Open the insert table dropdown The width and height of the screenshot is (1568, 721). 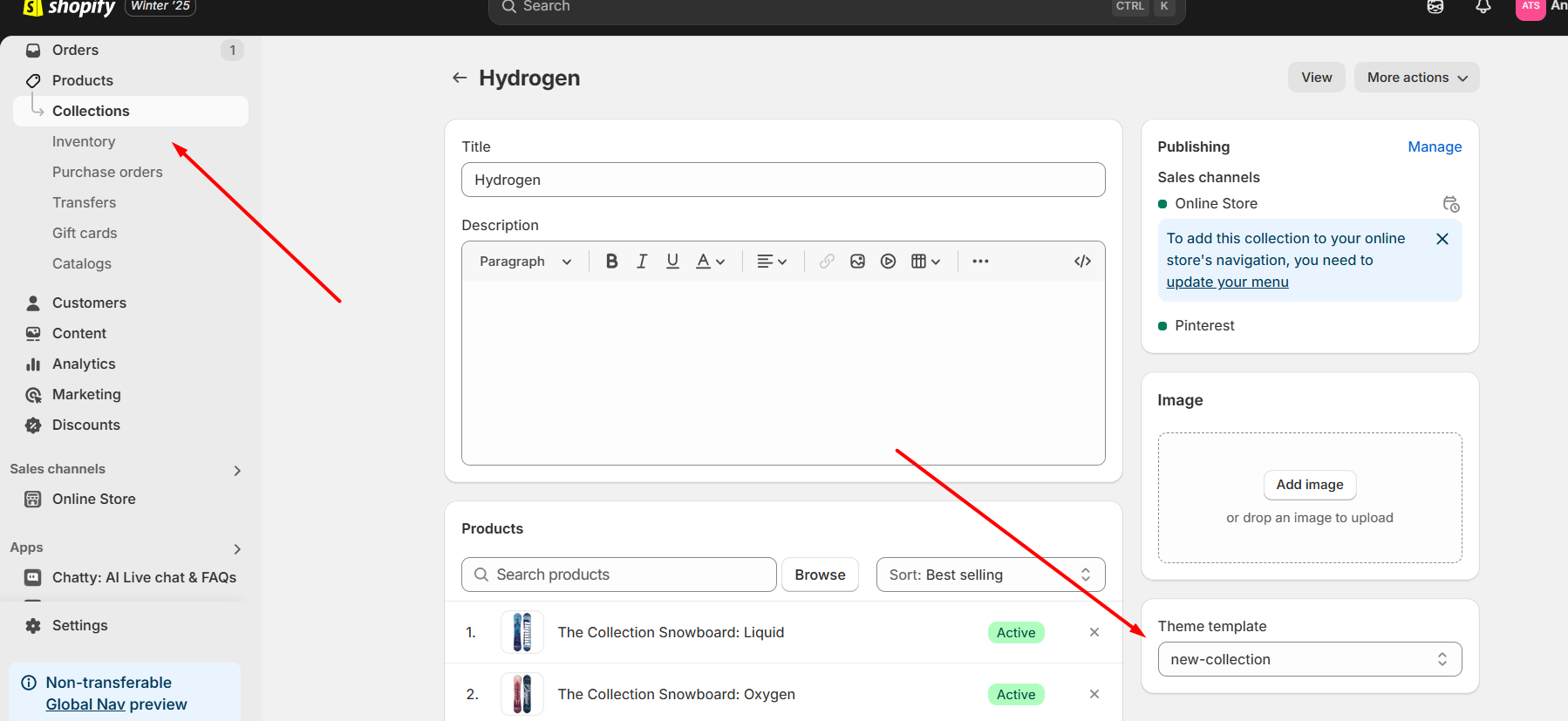925,261
